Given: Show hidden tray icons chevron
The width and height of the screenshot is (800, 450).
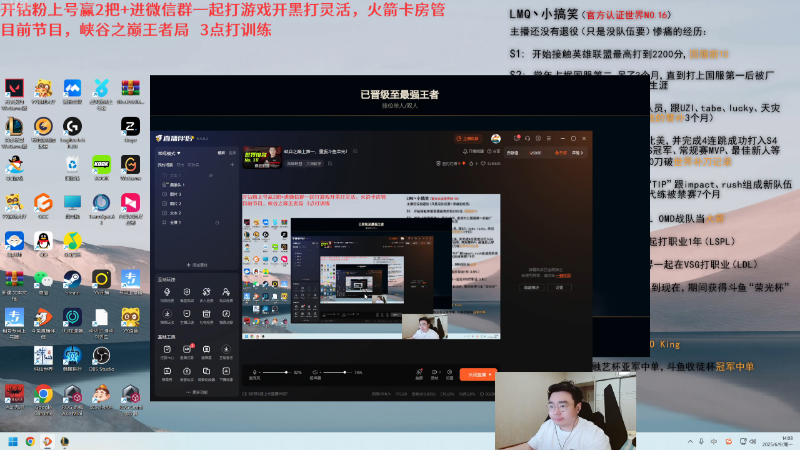Looking at the screenshot, I should click(x=690, y=441).
